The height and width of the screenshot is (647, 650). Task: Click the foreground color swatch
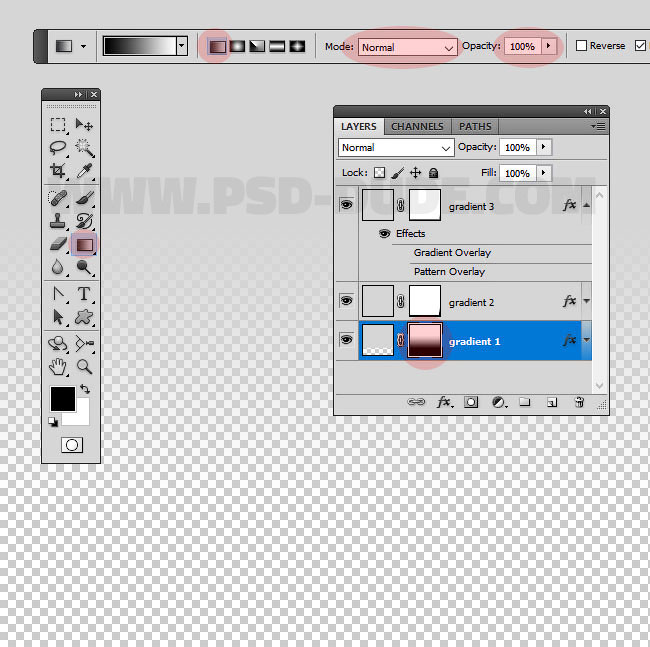[x=63, y=399]
